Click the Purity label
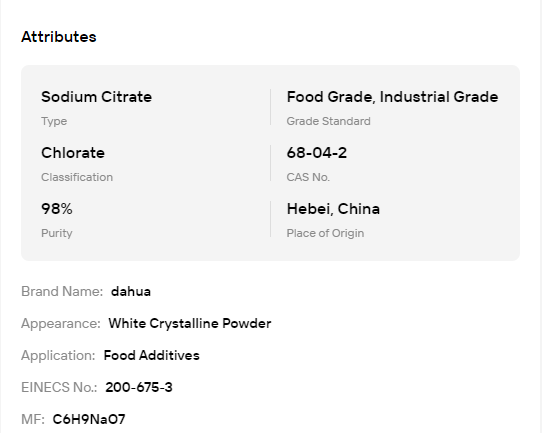Screen dimensions: 542x433 click(x=57, y=233)
